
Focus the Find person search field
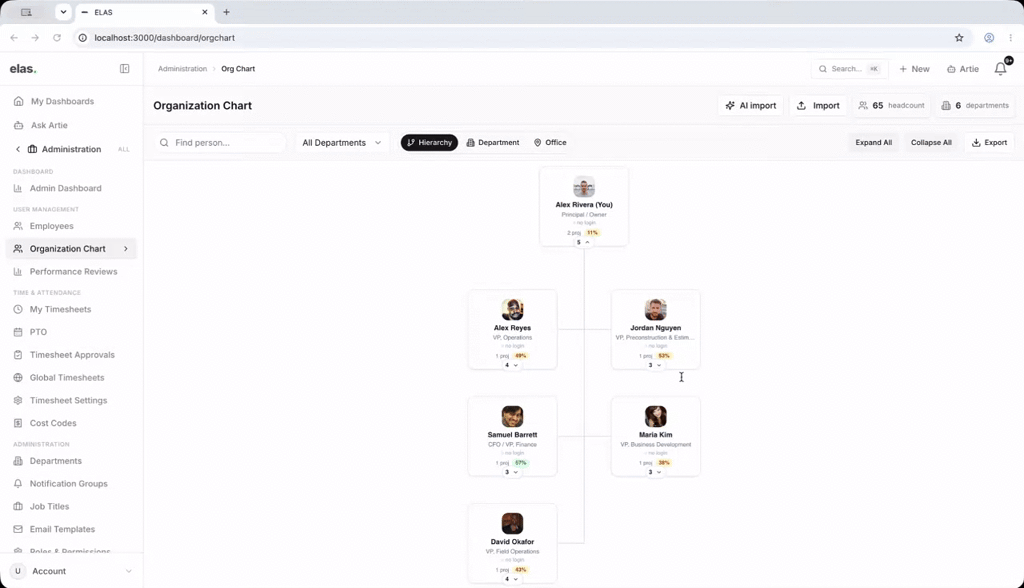[x=220, y=142]
